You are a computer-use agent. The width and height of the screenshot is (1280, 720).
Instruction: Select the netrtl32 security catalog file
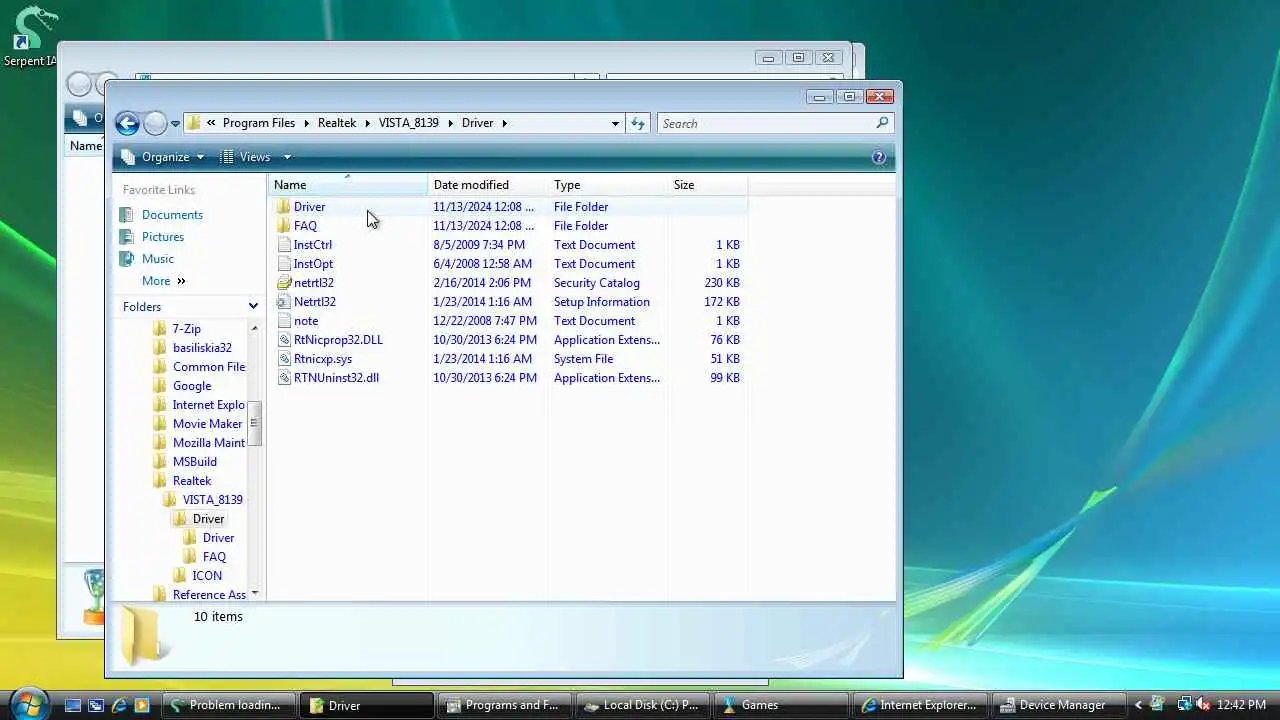[314, 283]
